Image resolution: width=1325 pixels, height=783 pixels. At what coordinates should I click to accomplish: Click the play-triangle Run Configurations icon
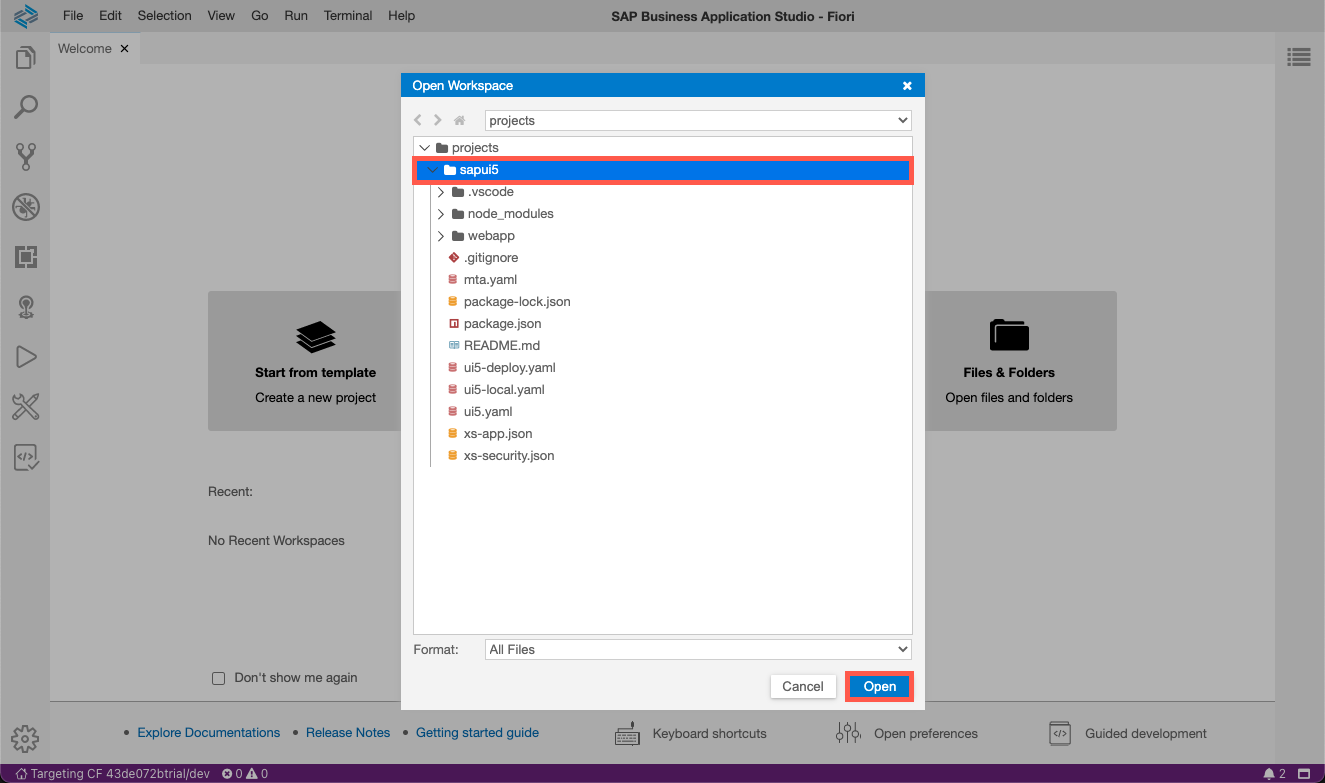[x=25, y=357]
